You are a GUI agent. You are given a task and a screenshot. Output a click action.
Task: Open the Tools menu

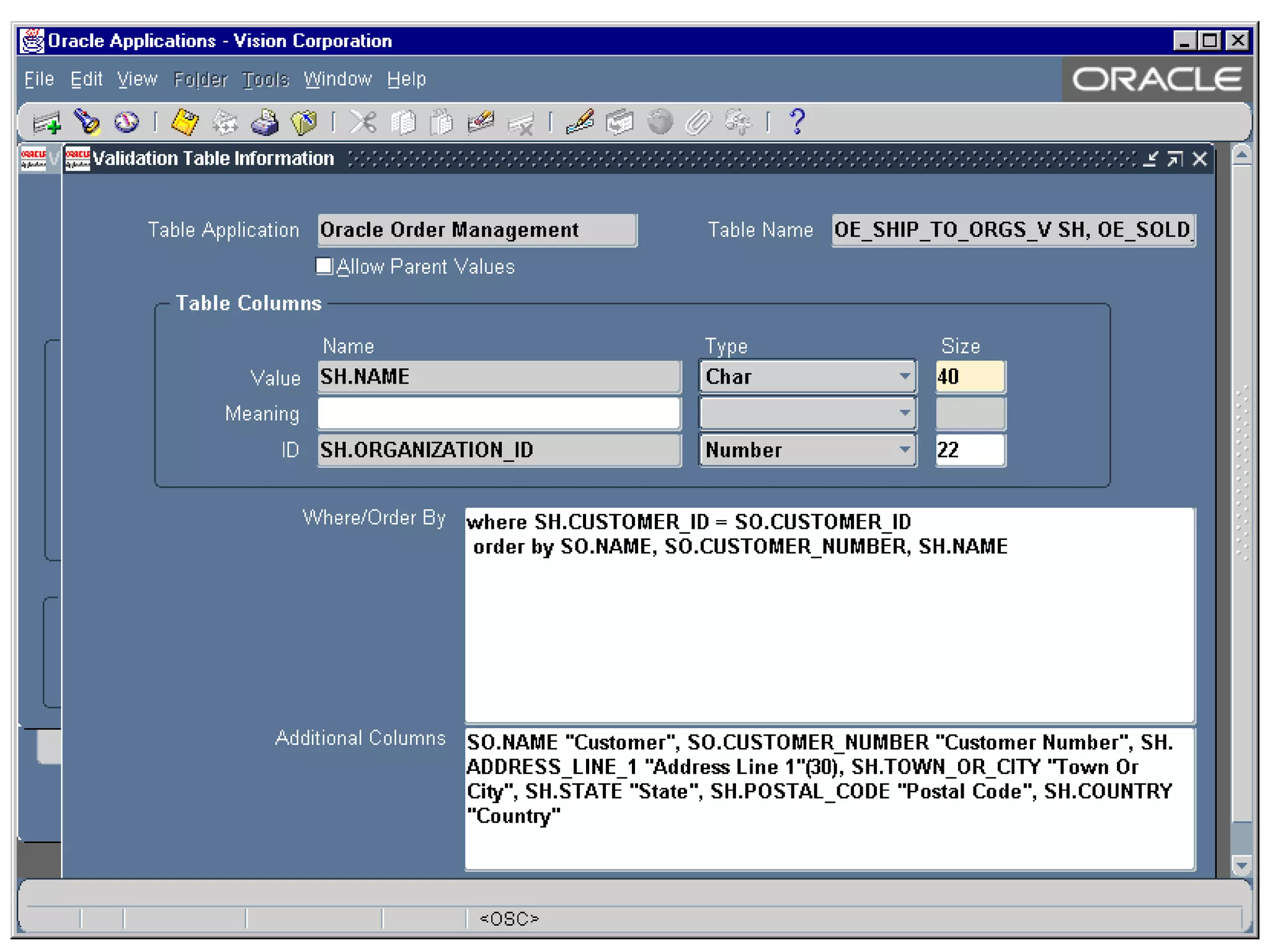pos(265,79)
